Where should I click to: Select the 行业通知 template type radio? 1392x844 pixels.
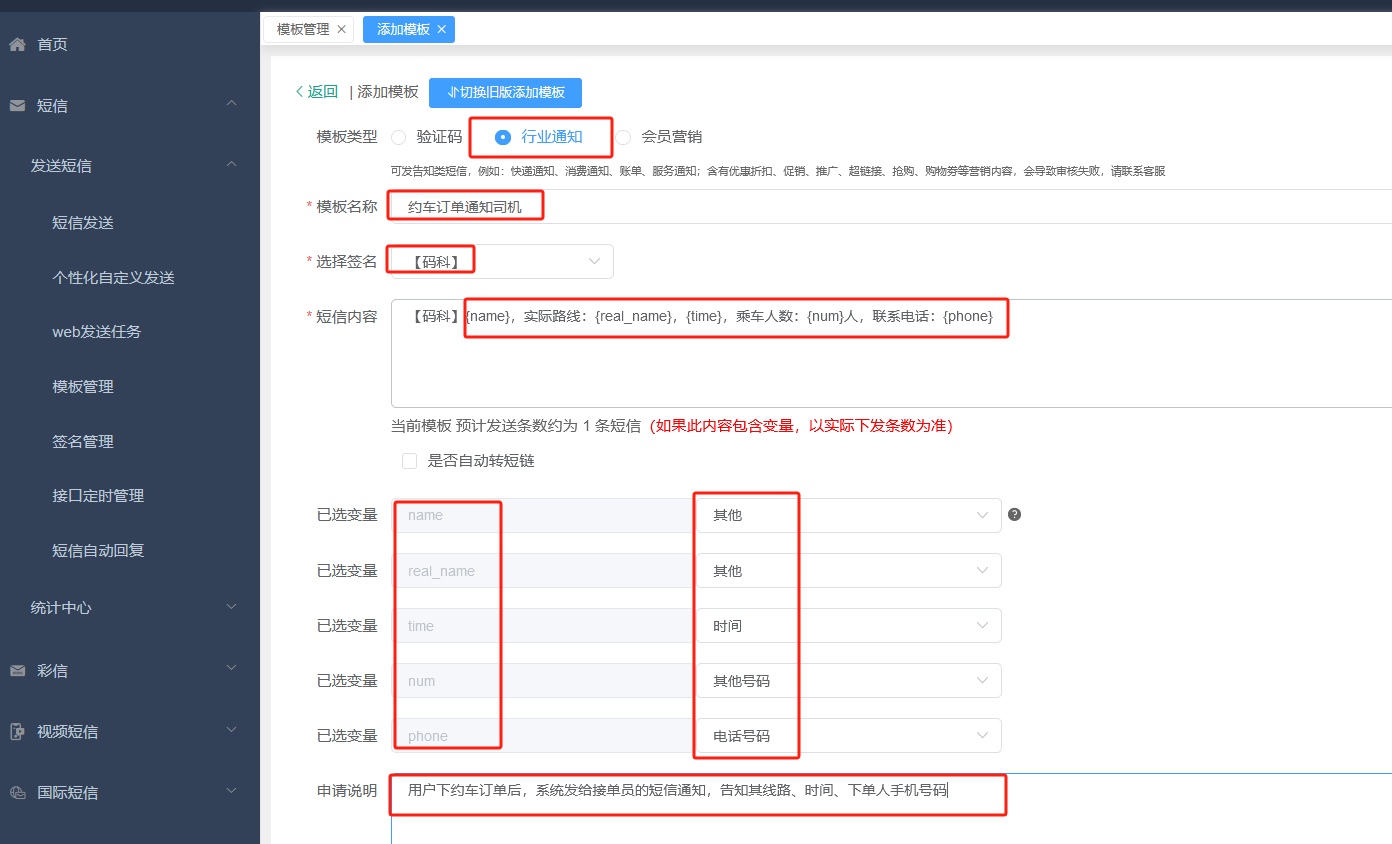pyautogui.click(x=503, y=137)
